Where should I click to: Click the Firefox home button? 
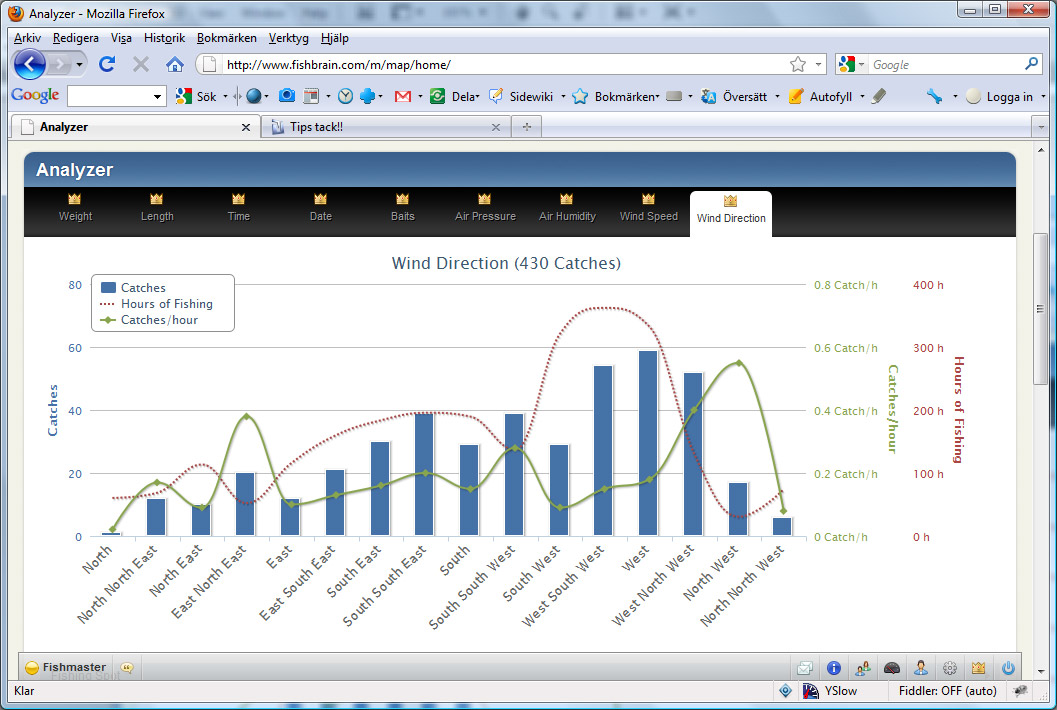click(174, 65)
